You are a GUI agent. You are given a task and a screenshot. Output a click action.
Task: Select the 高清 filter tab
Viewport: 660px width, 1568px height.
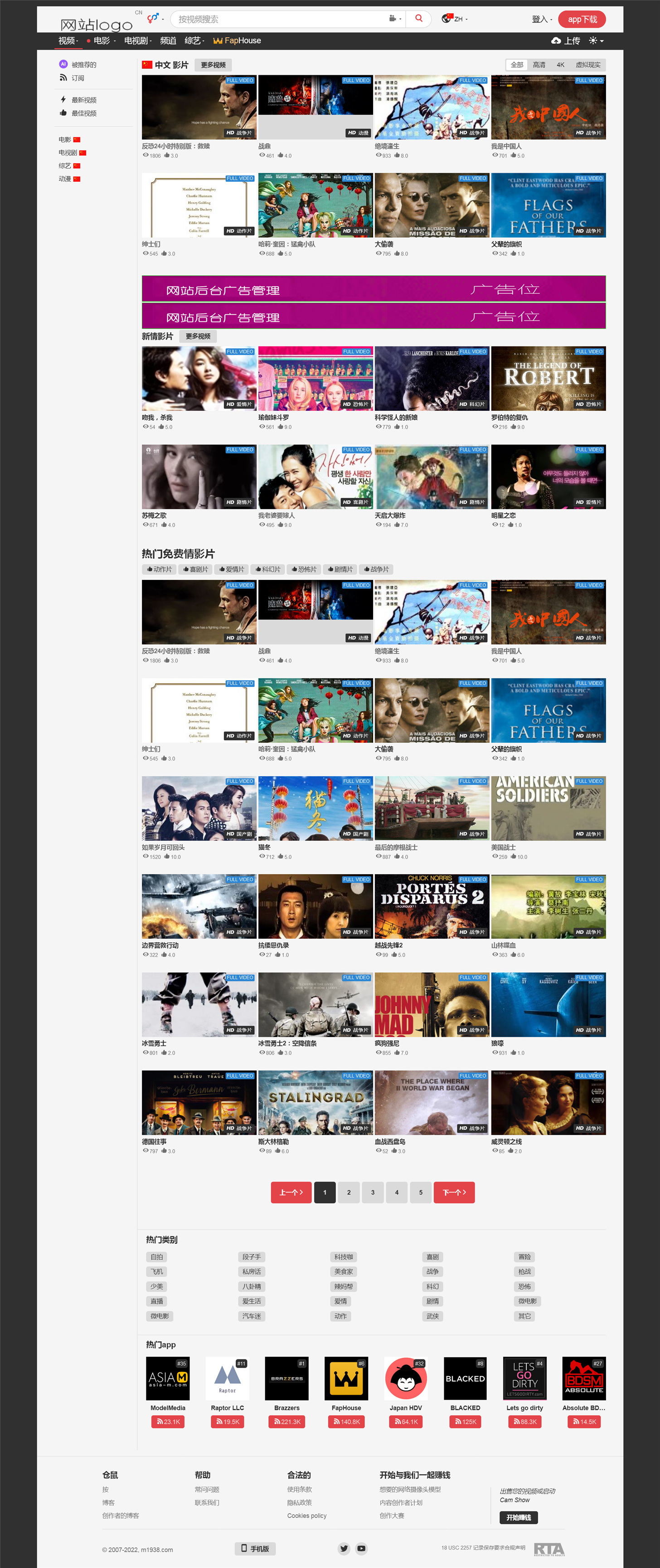coord(539,65)
